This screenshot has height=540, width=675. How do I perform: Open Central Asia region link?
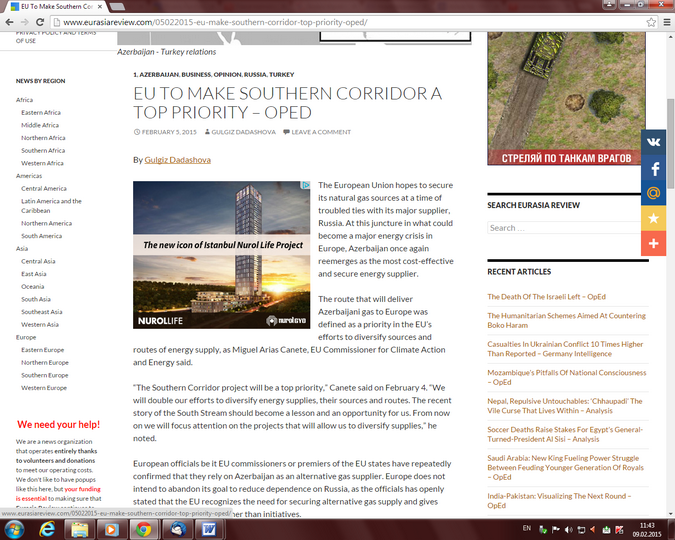38,261
